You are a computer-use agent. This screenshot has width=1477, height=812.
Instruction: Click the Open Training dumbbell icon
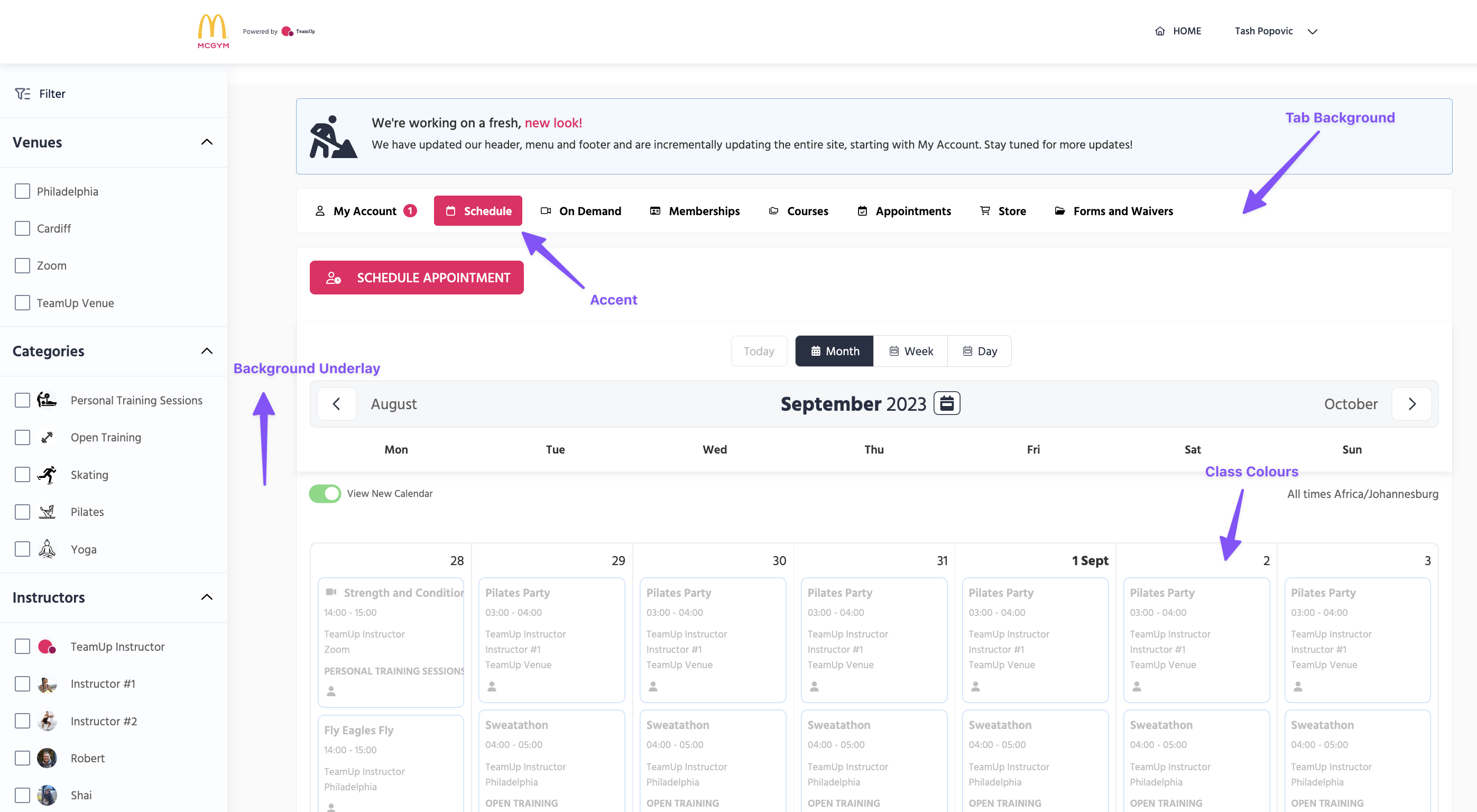(47, 437)
